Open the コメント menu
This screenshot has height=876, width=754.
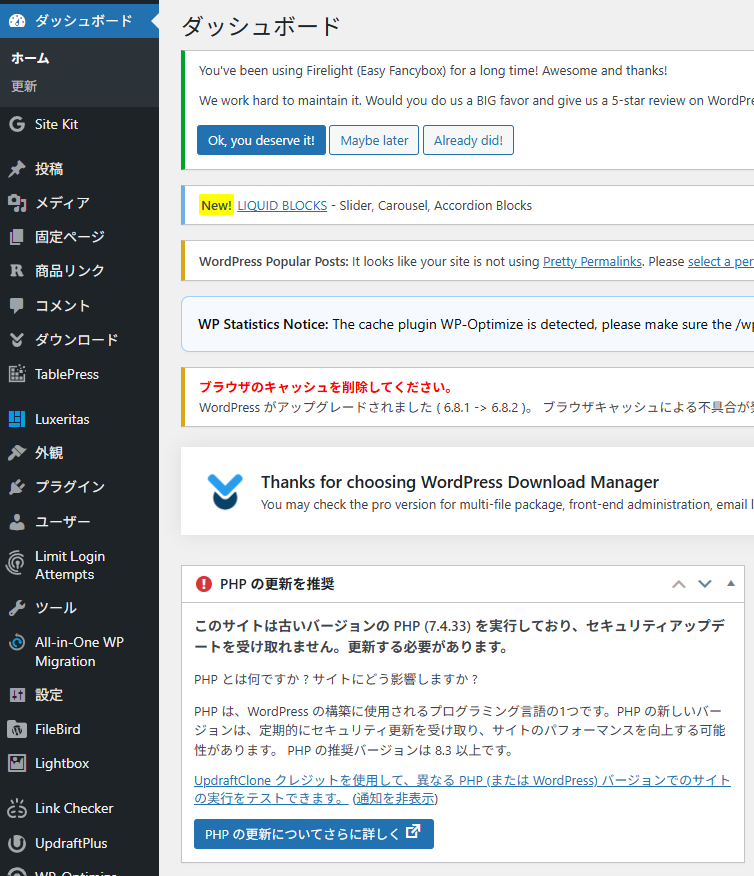pos(79,306)
